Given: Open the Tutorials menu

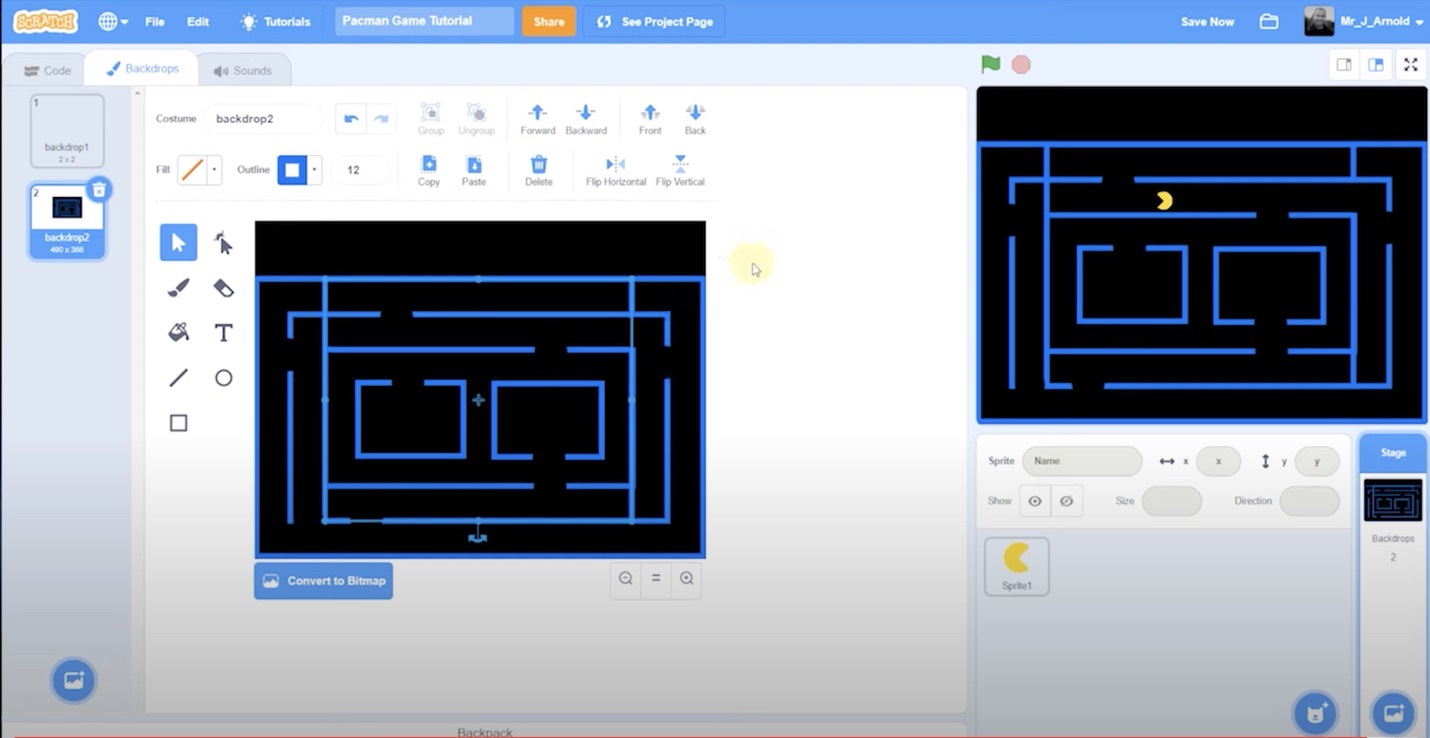Looking at the screenshot, I should click(x=275, y=21).
